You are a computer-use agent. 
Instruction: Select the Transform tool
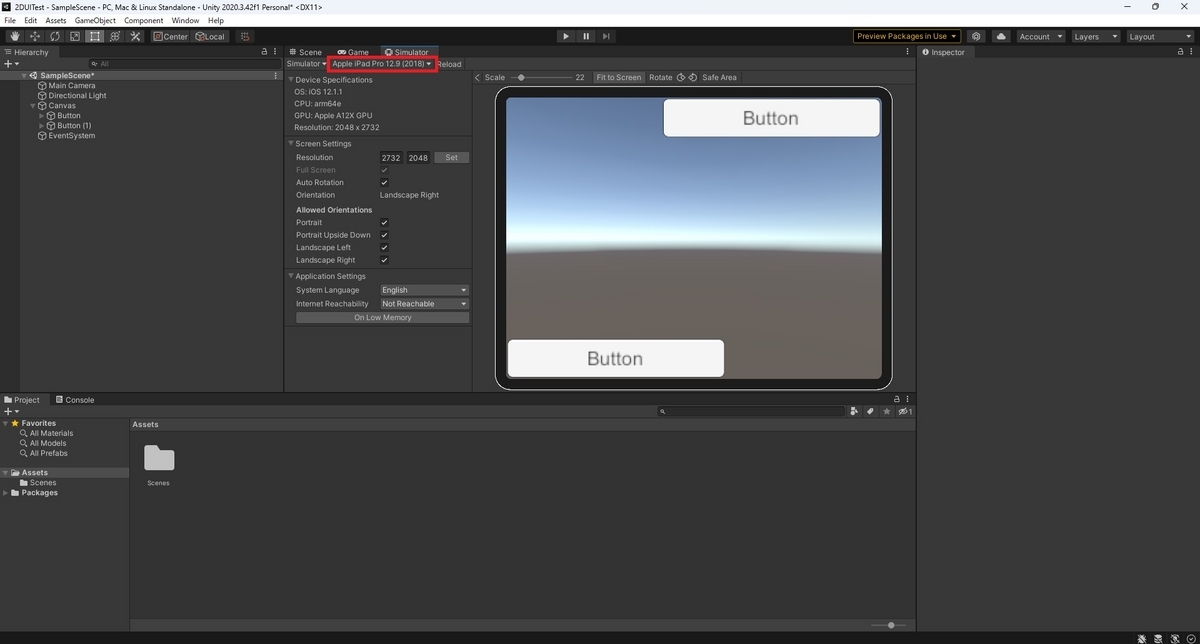114,36
